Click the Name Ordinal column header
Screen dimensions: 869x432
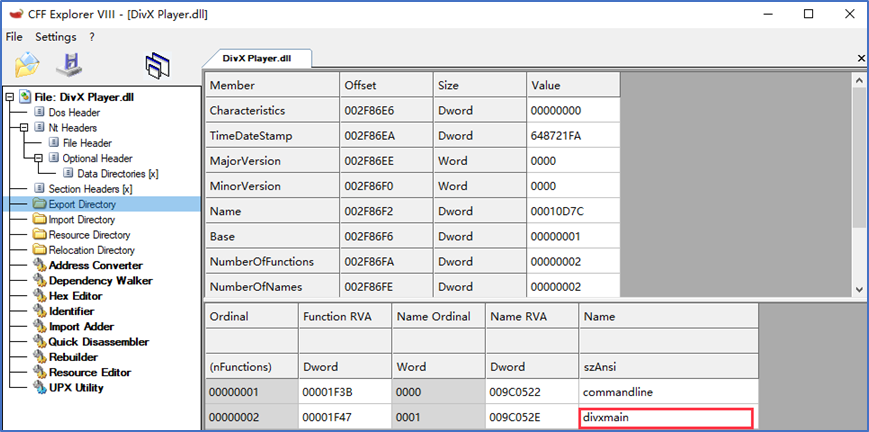click(438, 316)
